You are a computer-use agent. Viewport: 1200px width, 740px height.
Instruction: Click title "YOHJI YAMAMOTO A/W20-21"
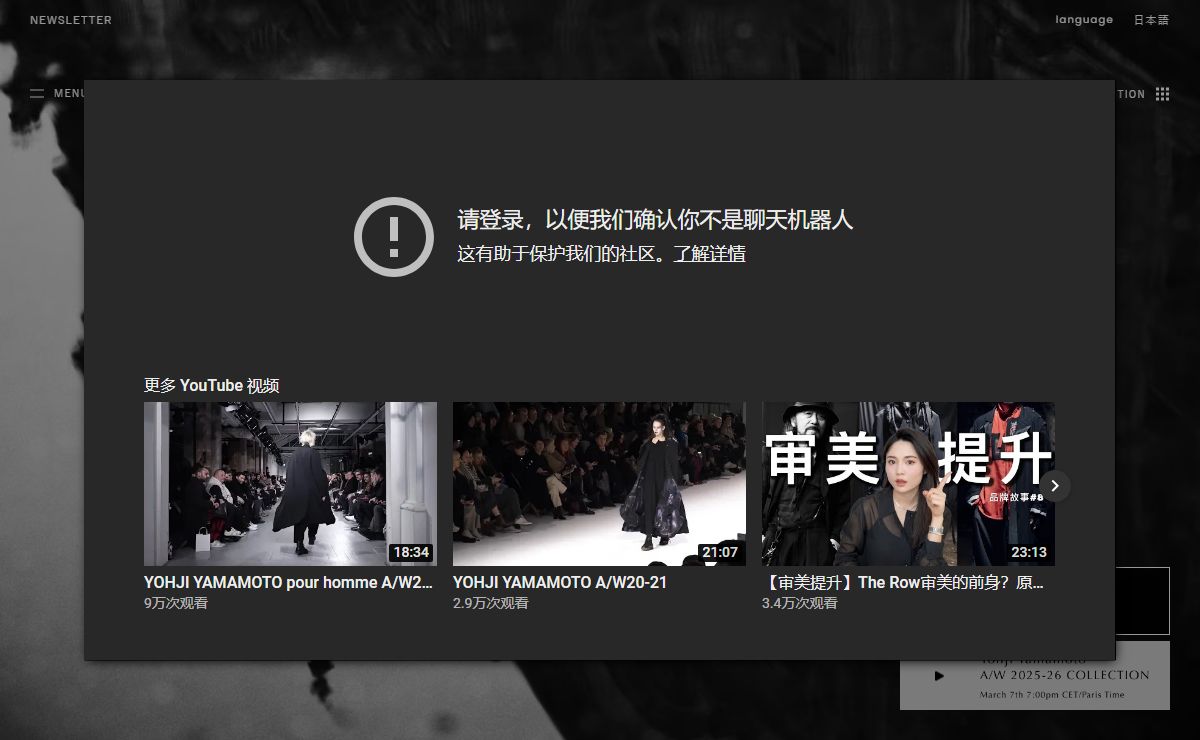point(560,582)
